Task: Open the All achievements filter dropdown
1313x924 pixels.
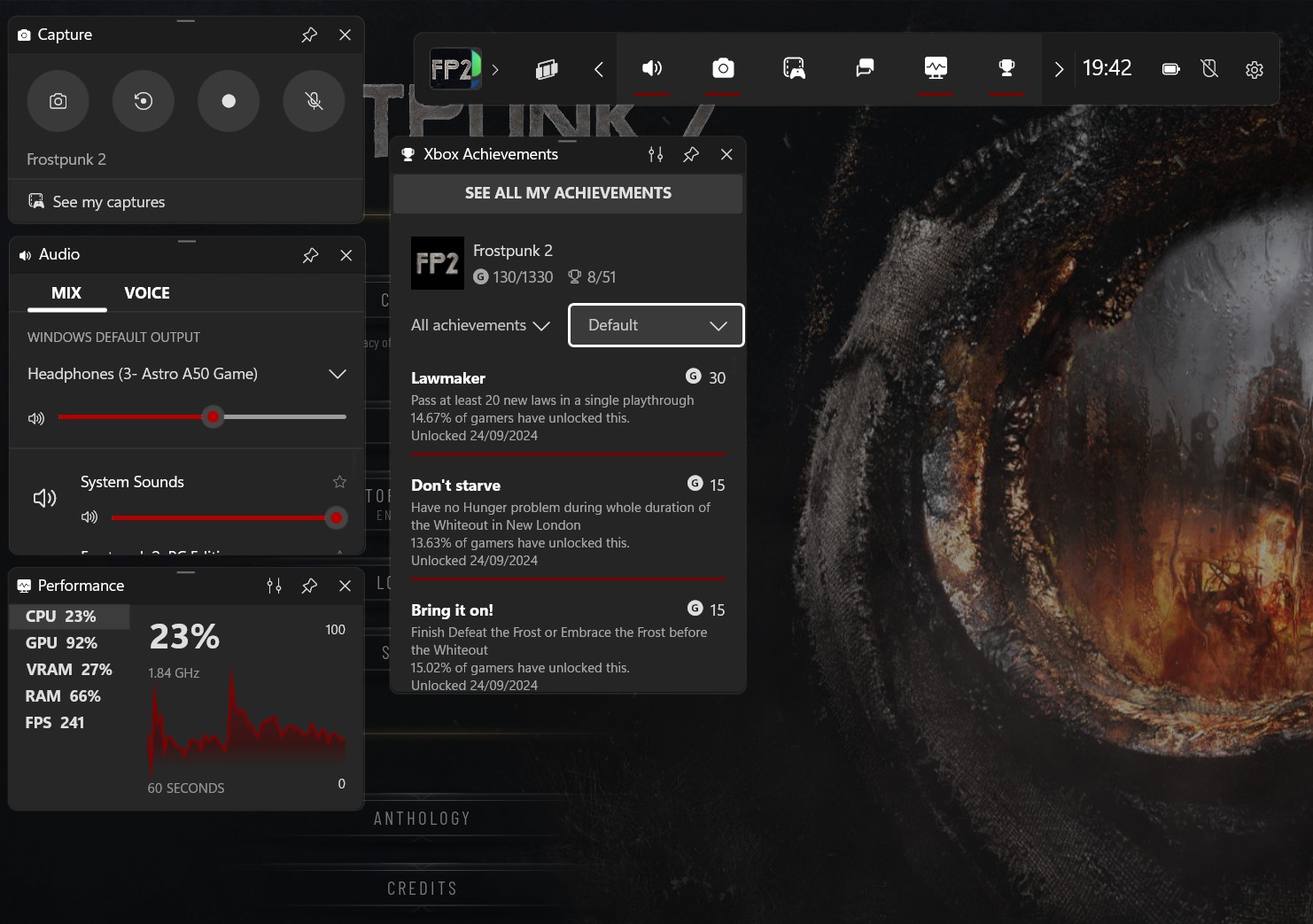Action: click(x=480, y=325)
